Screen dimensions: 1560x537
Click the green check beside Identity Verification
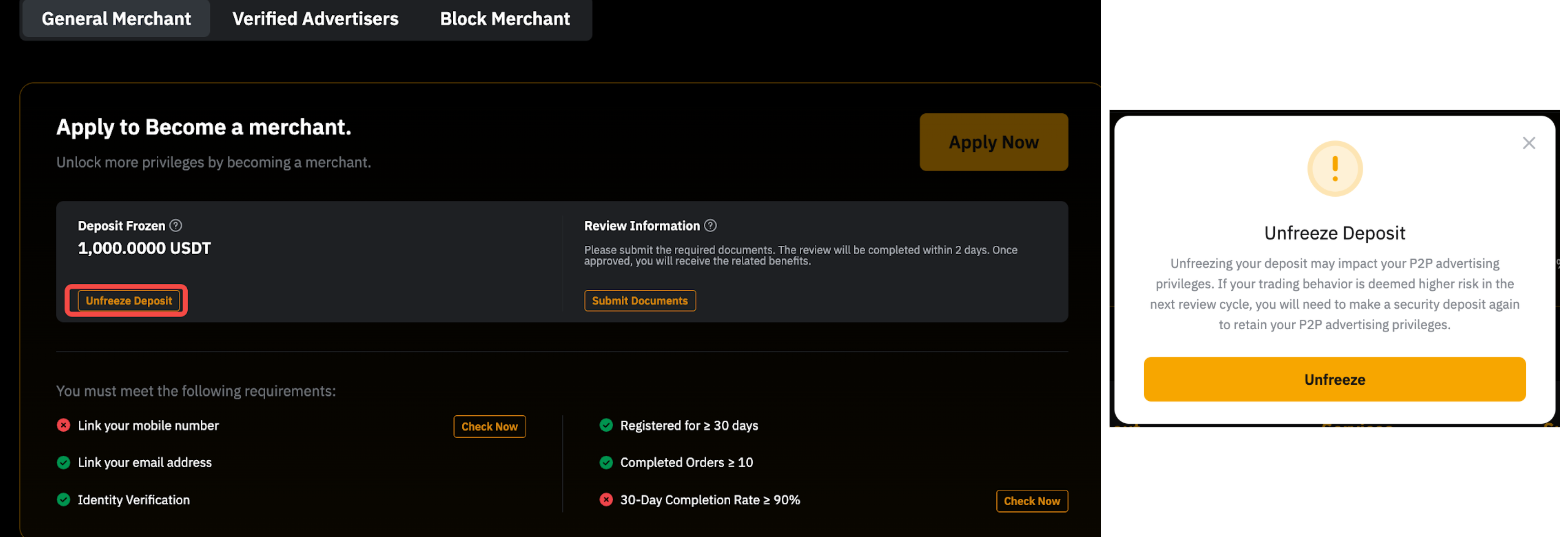tap(64, 500)
